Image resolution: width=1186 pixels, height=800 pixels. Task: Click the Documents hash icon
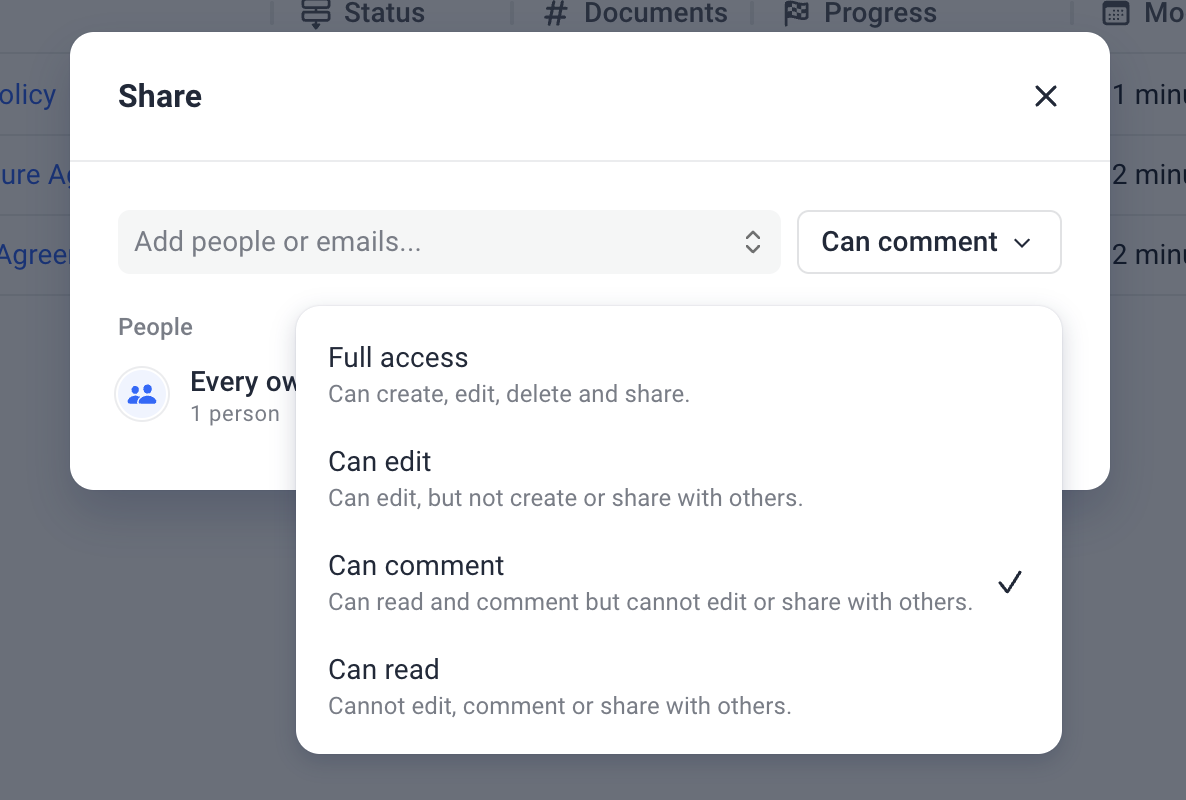555,14
